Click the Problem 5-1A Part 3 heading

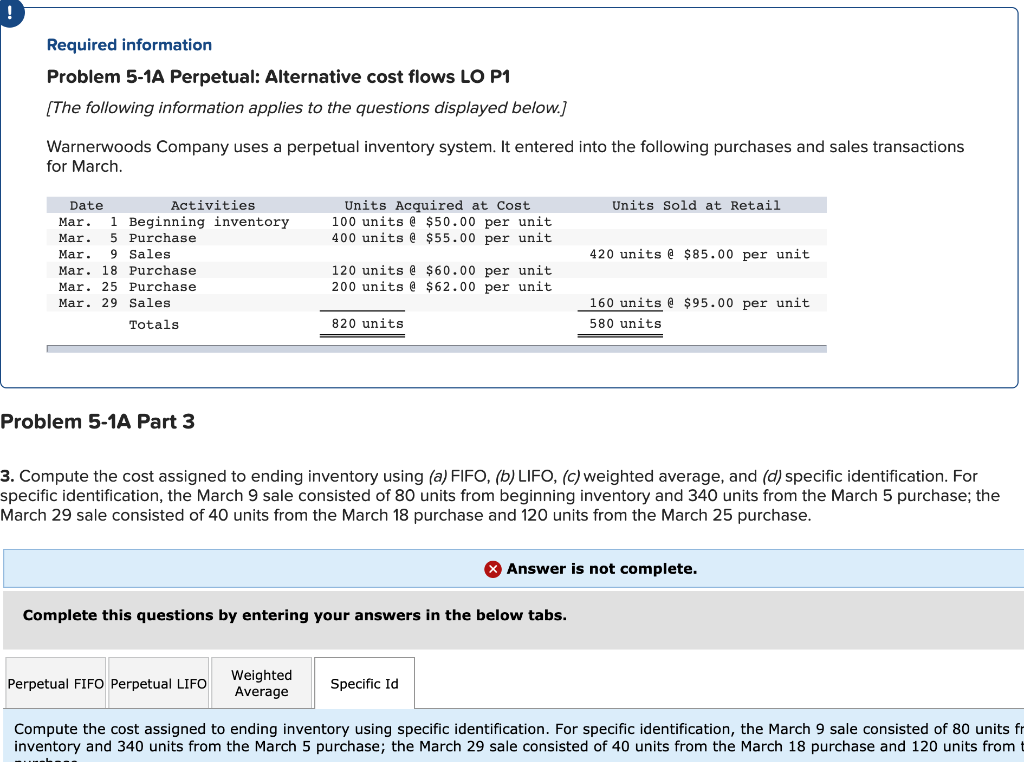(x=97, y=421)
